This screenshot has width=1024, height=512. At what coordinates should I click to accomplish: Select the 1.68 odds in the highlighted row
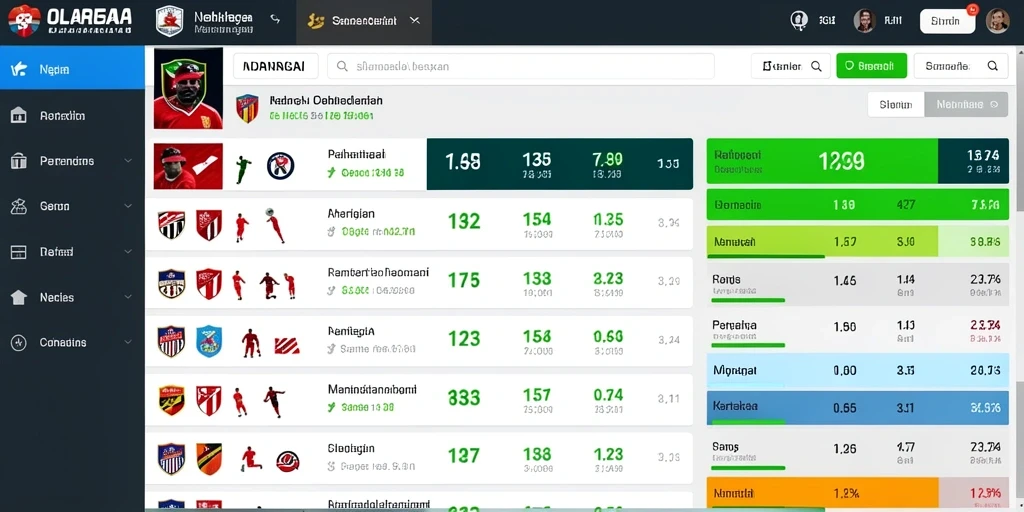[463, 161]
